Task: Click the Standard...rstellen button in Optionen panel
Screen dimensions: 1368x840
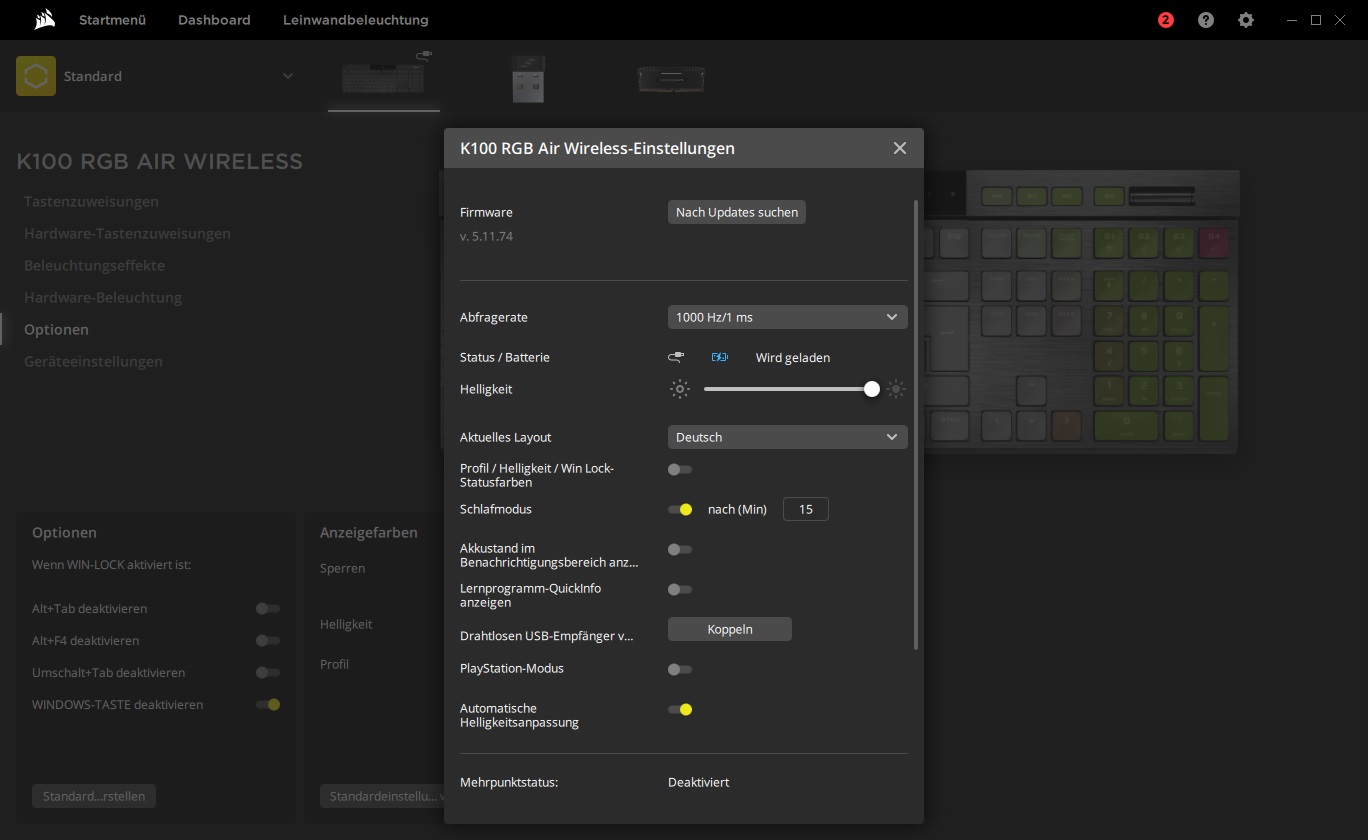Action: [x=94, y=796]
